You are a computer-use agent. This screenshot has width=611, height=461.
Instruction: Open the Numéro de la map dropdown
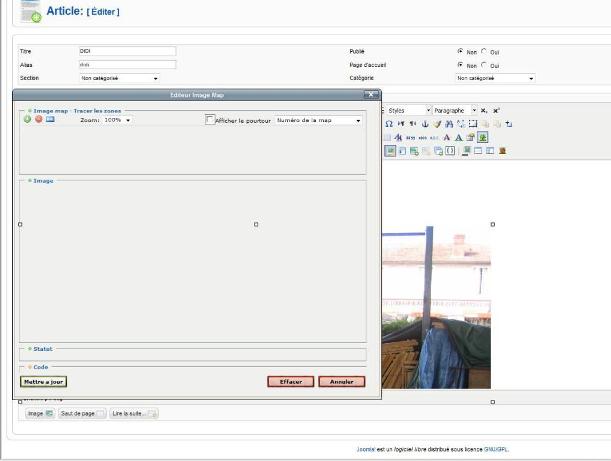click(x=318, y=120)
